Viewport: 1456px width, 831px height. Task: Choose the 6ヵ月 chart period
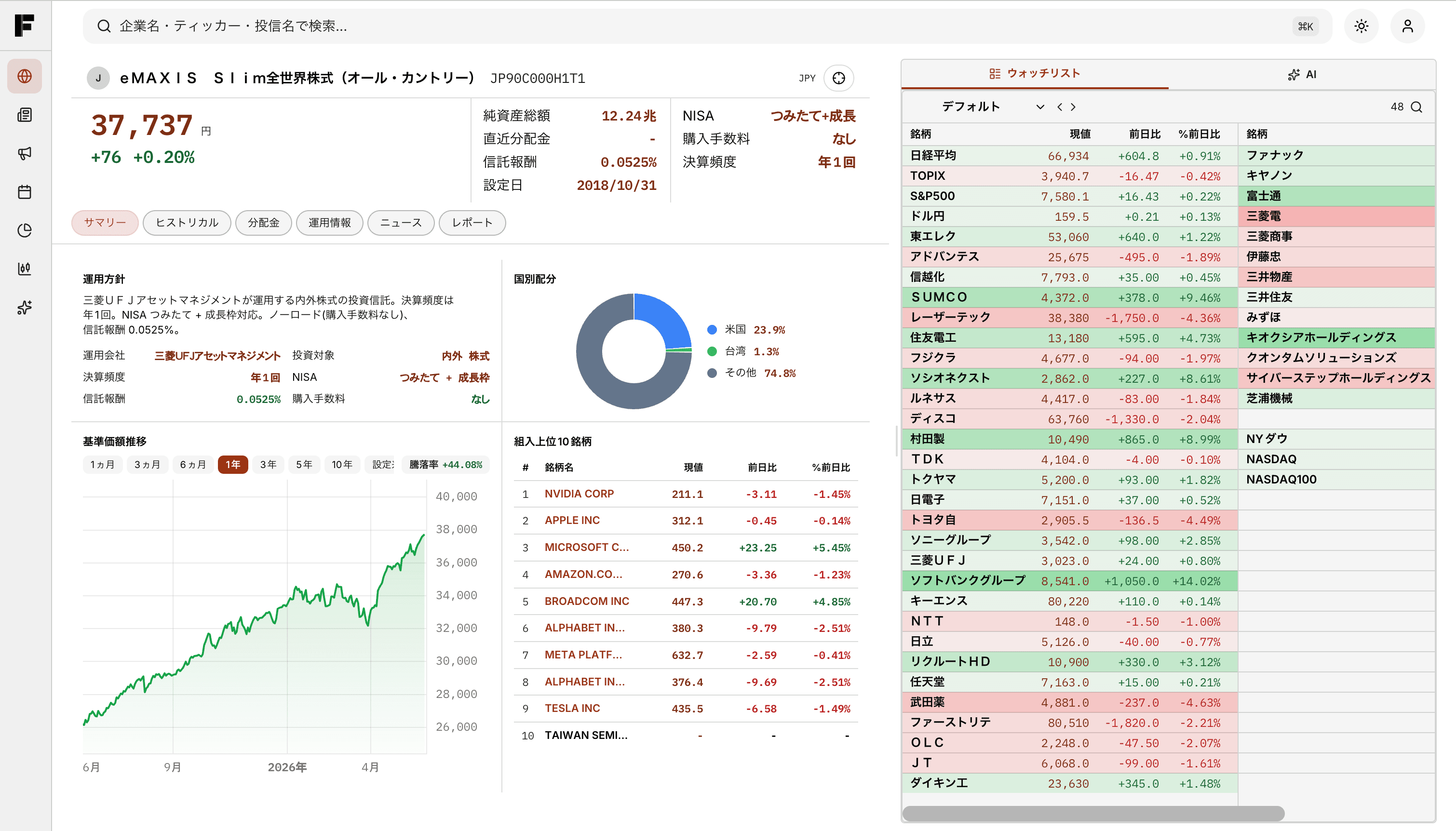pyautogui.click(x=193, y=465)
